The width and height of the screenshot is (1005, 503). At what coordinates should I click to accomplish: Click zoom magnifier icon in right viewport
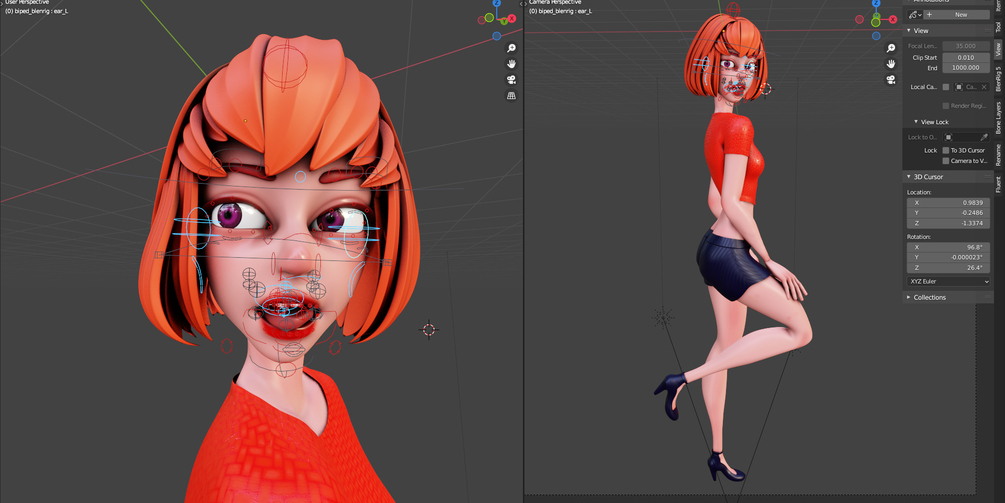pos(890,48)
